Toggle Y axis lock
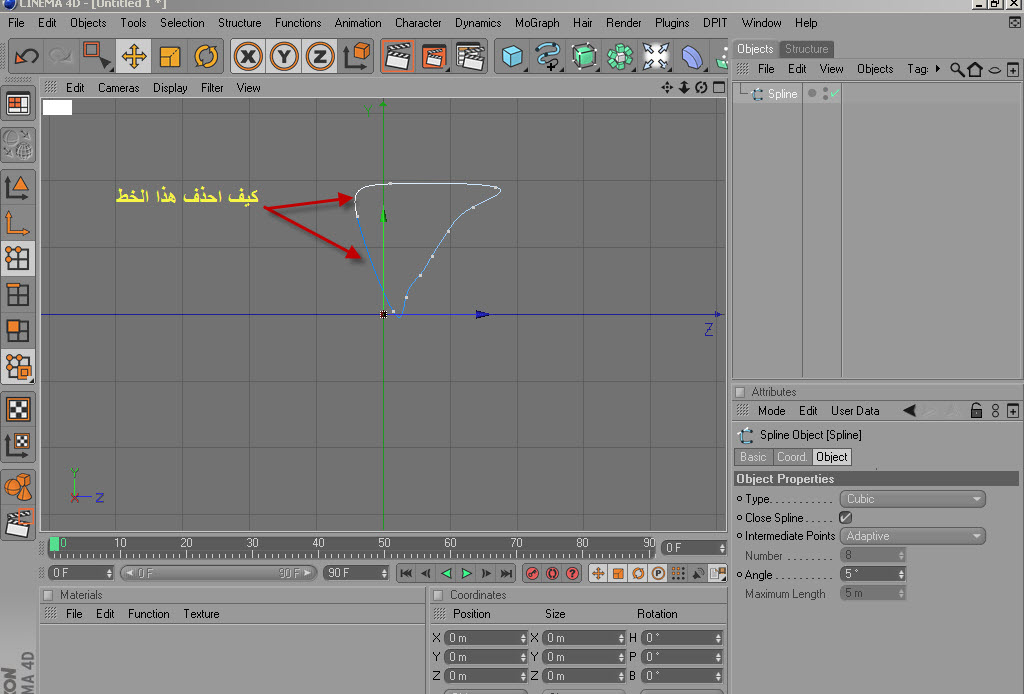 pos(284,57)
